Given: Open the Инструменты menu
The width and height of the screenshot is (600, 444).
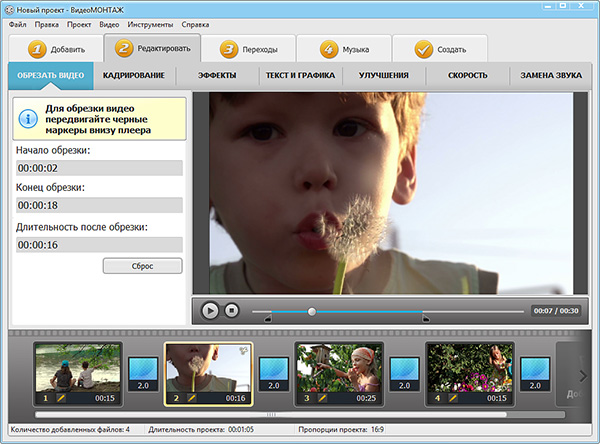Looking at the screenshot, I should point(150,24).
